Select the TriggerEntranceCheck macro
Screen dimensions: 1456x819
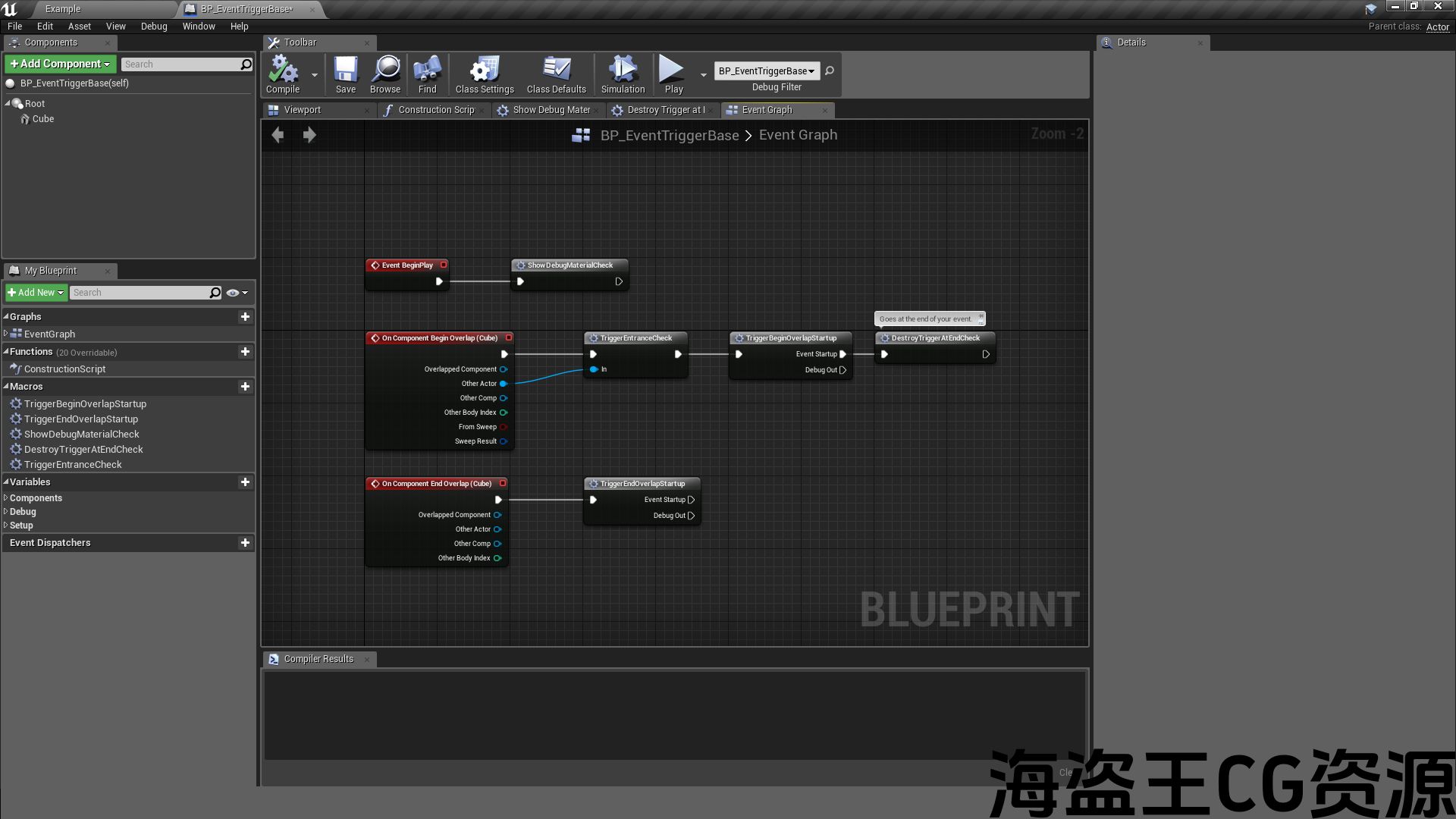[73, 465]
